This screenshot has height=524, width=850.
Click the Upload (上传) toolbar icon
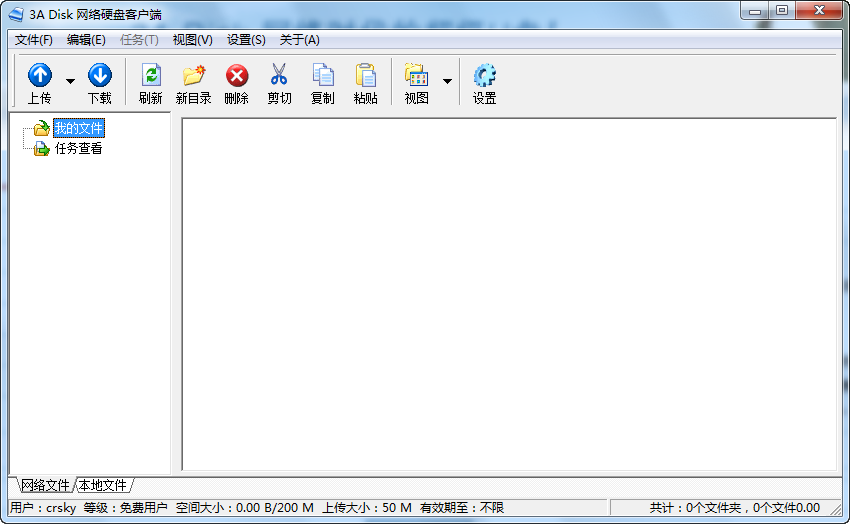coord(40,75)
